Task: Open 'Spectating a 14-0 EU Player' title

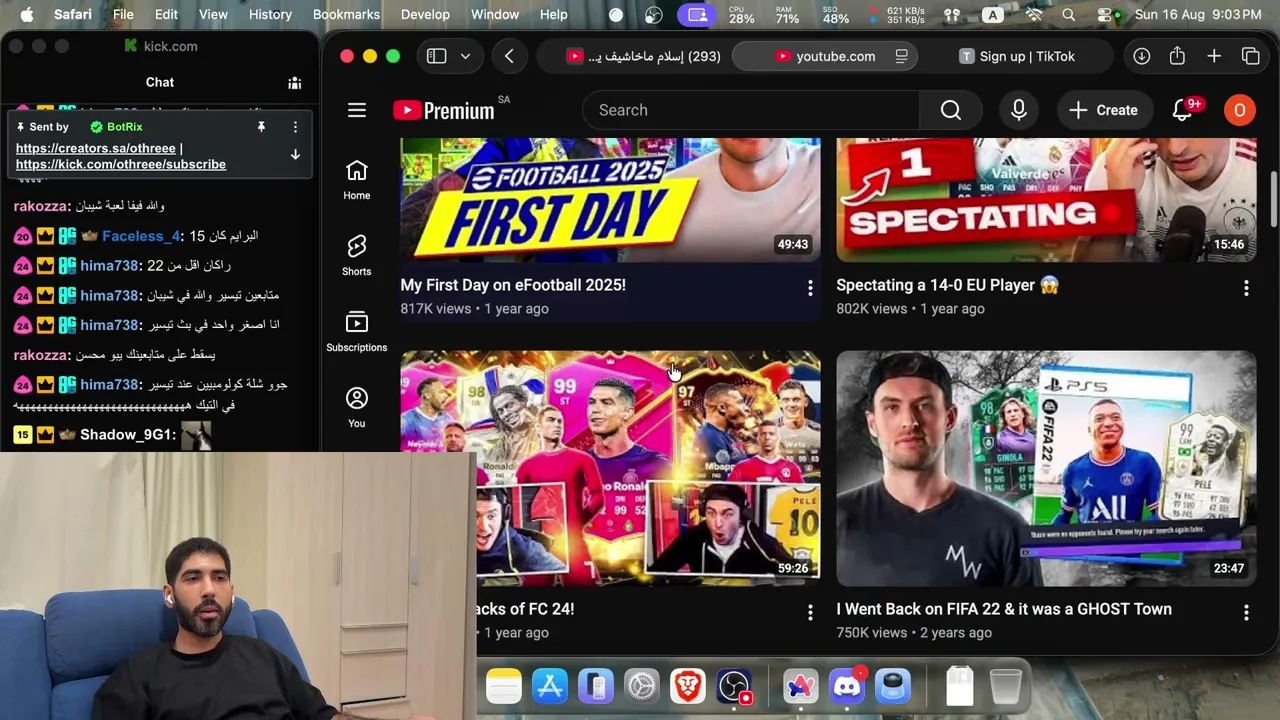Action: pos(947,285)
